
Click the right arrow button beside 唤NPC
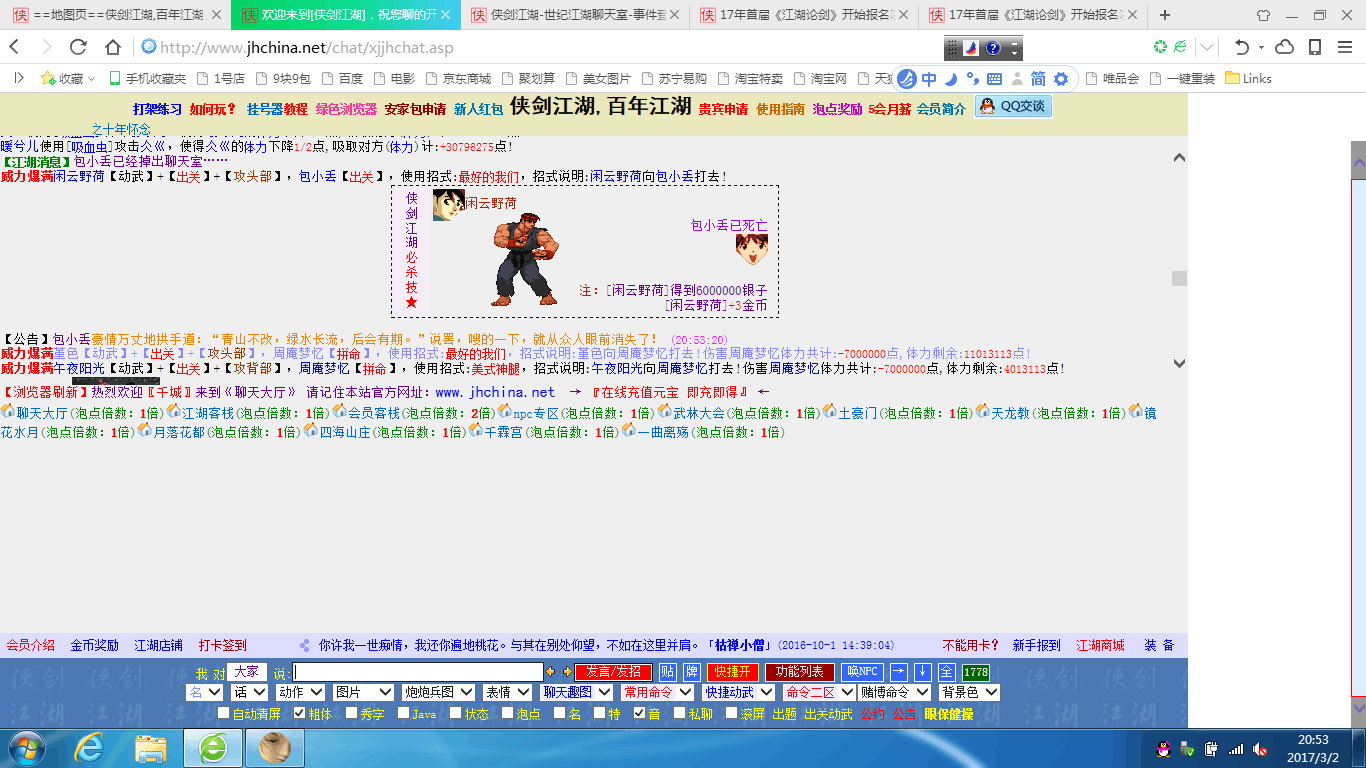pyautogui.click(x=899, y=672)
